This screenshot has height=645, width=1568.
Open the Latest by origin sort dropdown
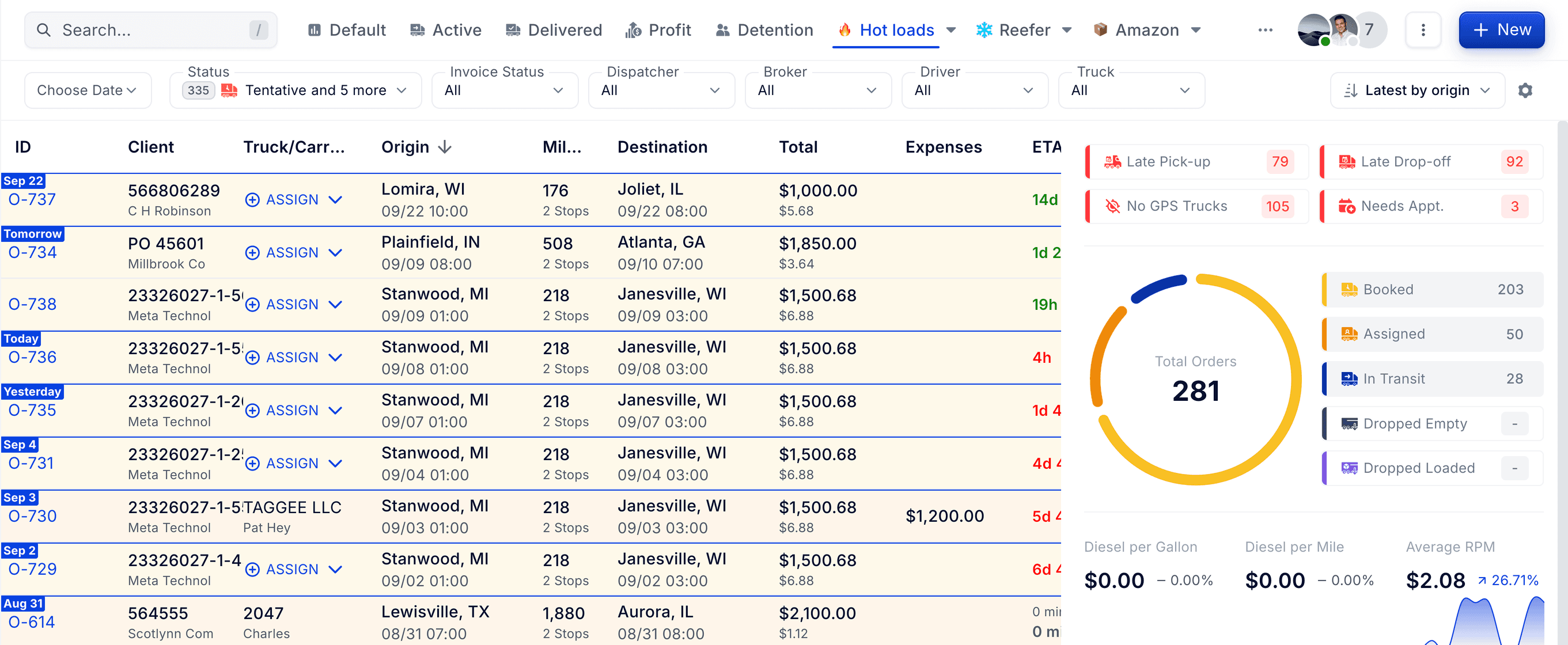(x=1417, y=90)
